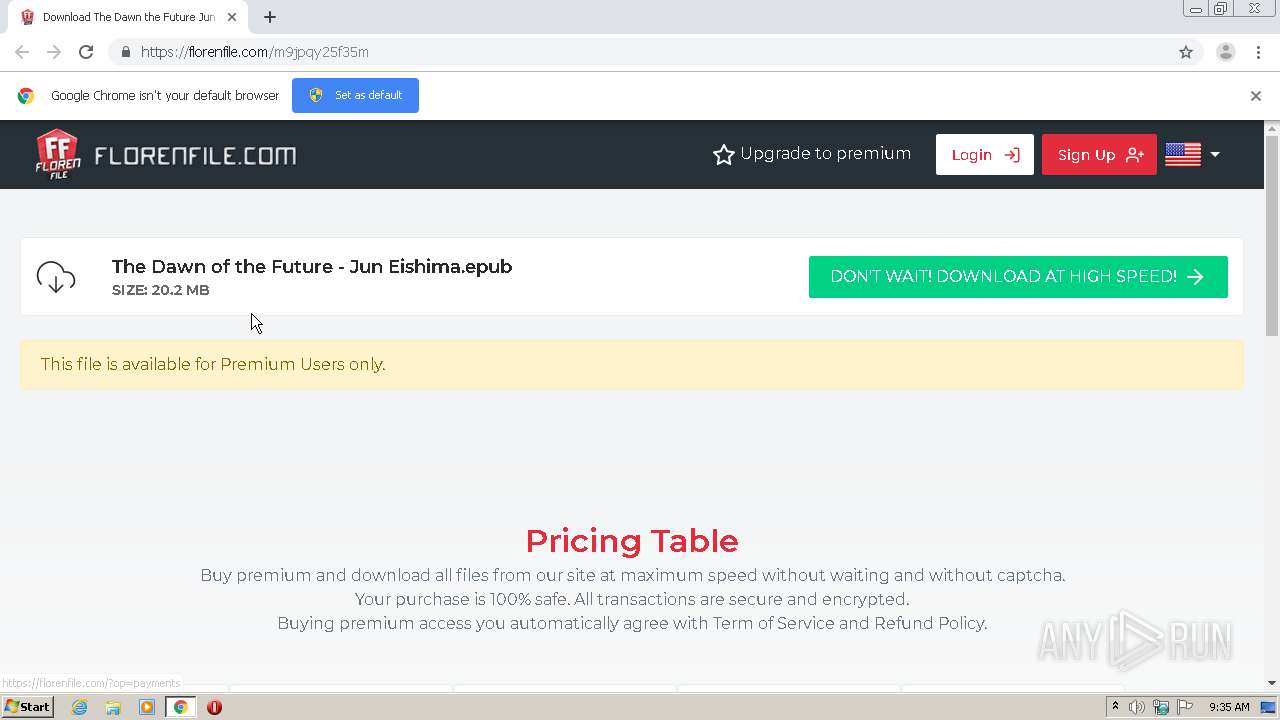Open a new browser tab
The image size is (1280, 720).
270,17
